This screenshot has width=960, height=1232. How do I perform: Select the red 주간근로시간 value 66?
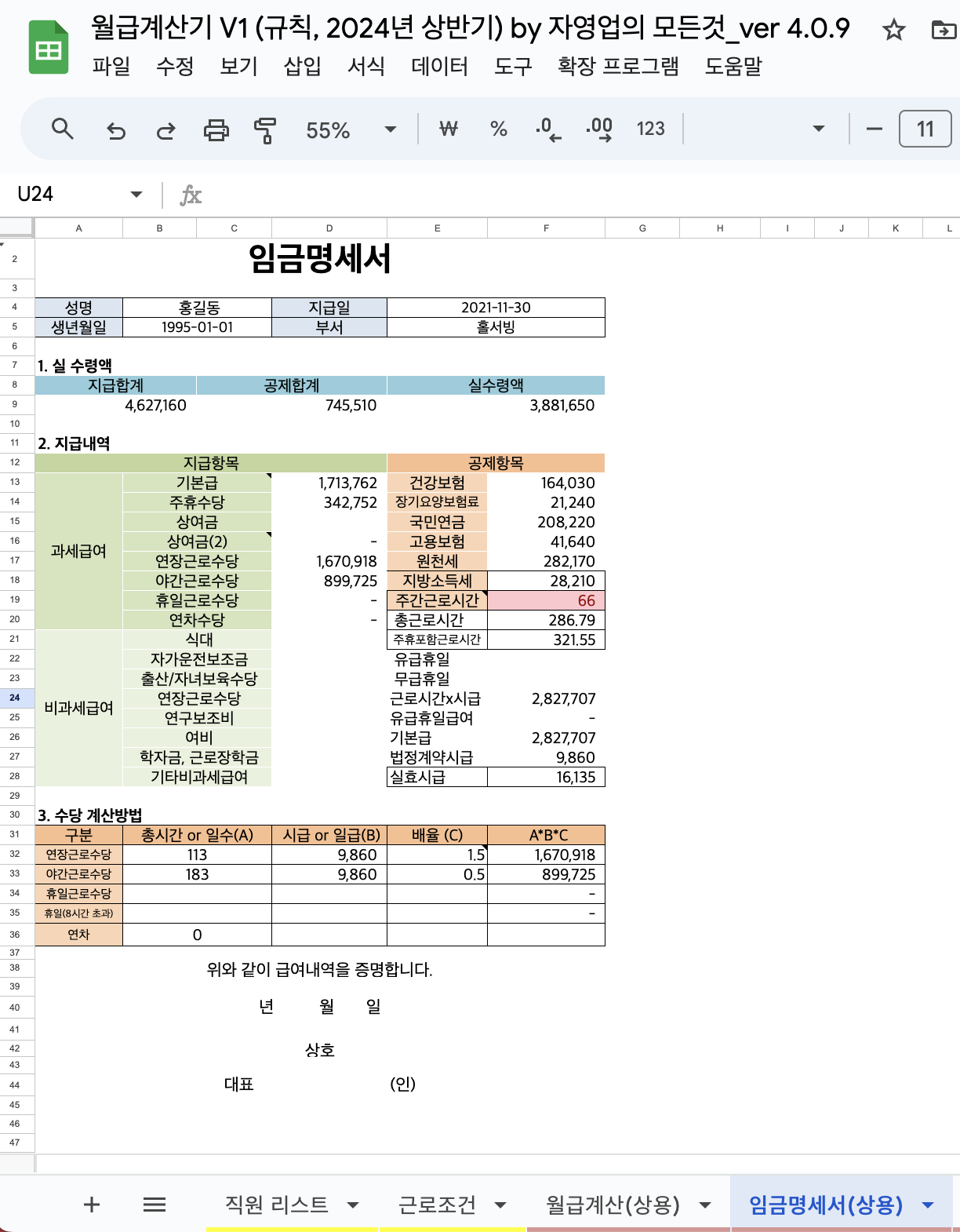coord(546,600)
